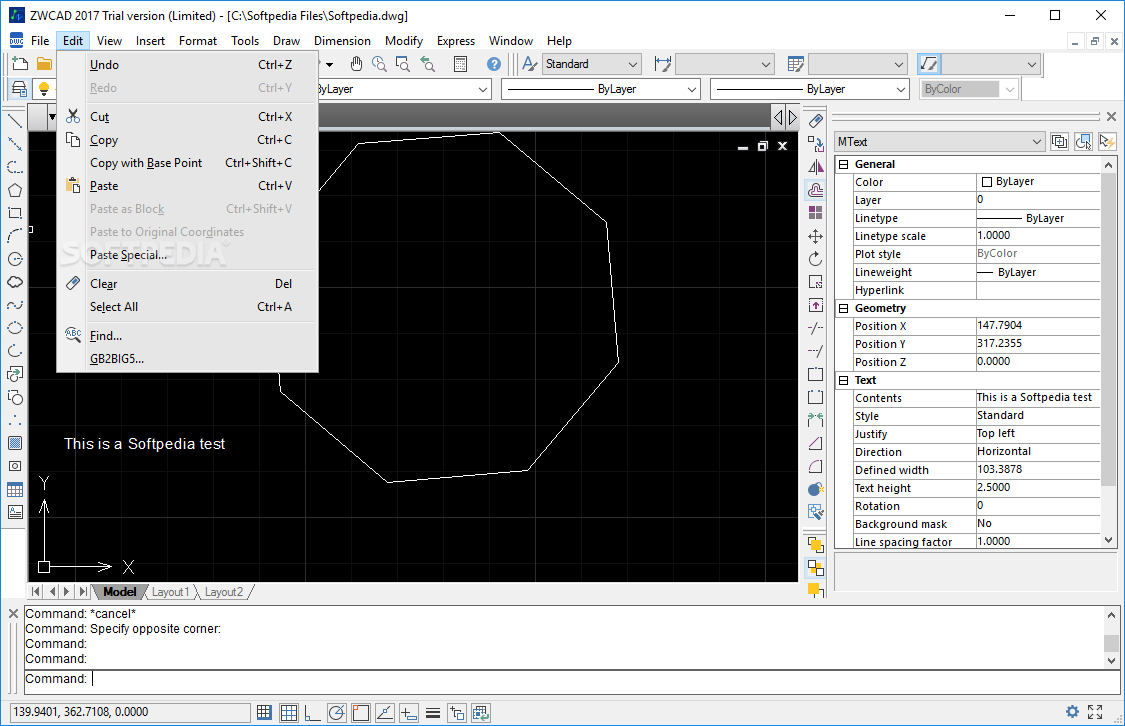Click the Zoom Window icon

click(x=403, y=64)
